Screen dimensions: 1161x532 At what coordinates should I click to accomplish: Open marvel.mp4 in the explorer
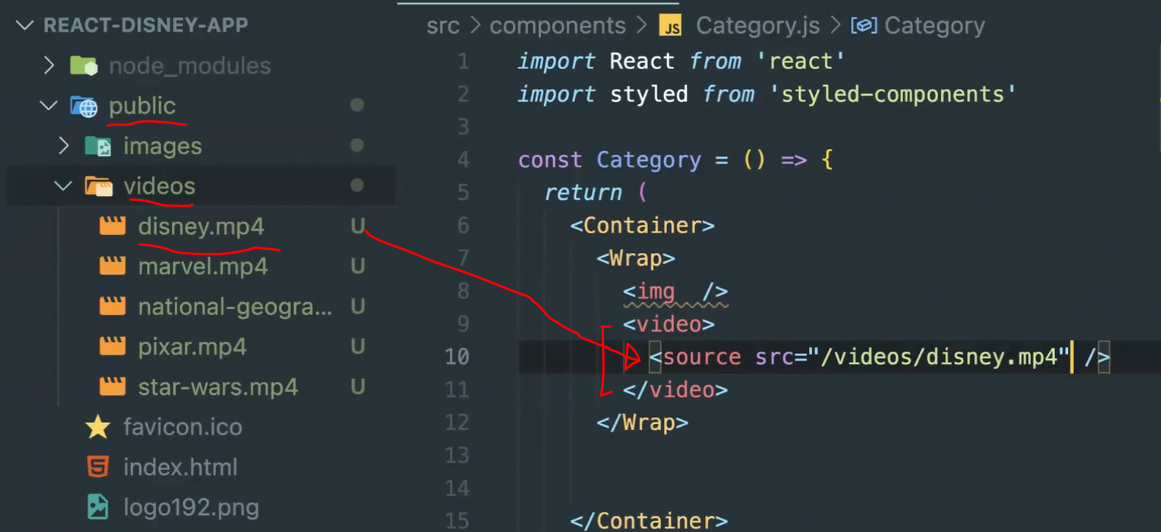tap(203, 267)
